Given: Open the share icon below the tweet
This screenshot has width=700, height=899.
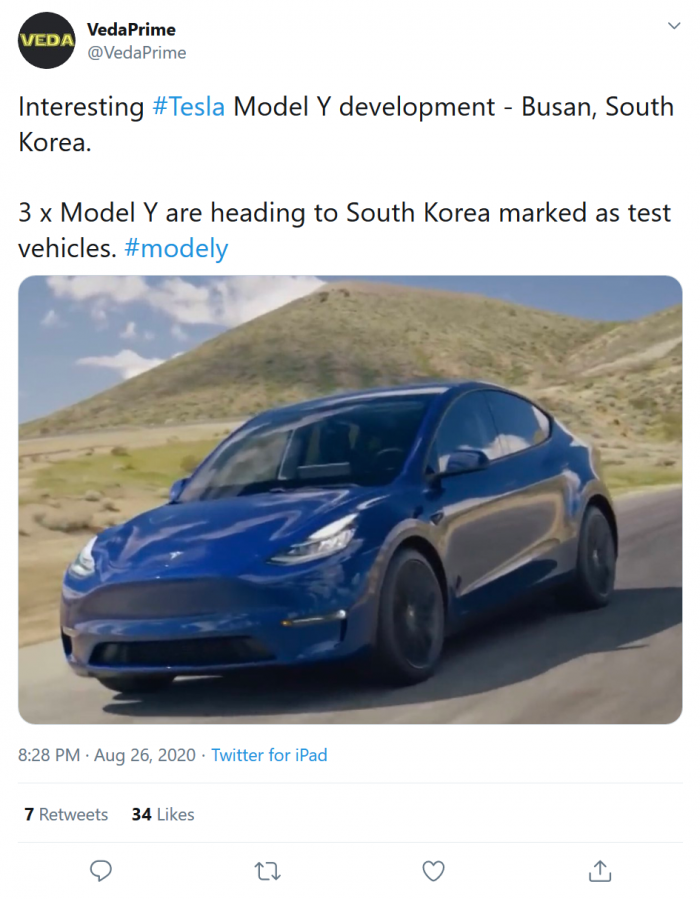Looking at the screenshot, I should (599, 871).
